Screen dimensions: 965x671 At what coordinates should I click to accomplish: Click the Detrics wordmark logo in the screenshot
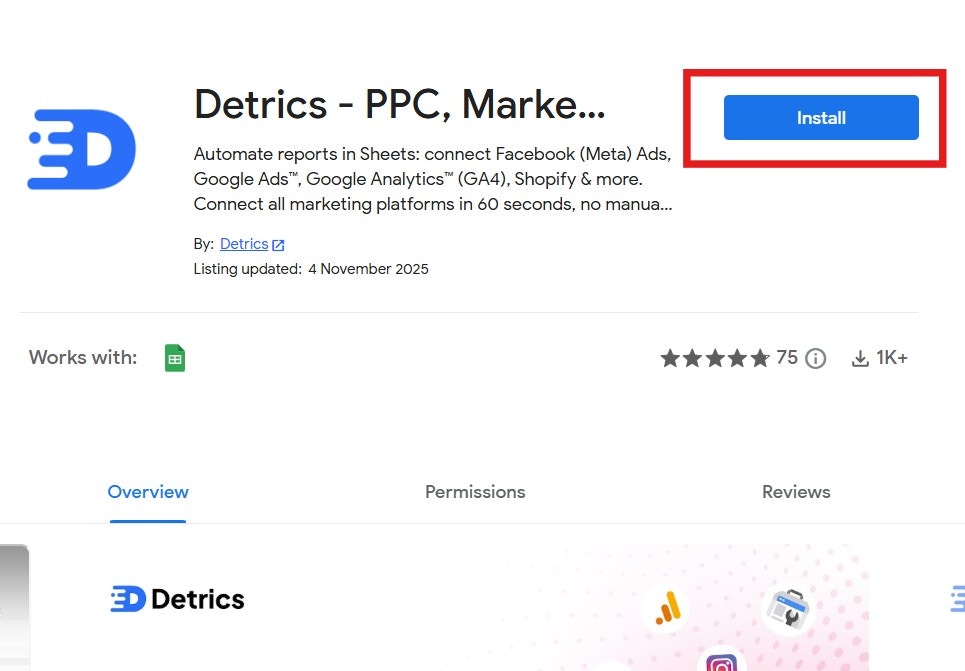pos(177,598)
